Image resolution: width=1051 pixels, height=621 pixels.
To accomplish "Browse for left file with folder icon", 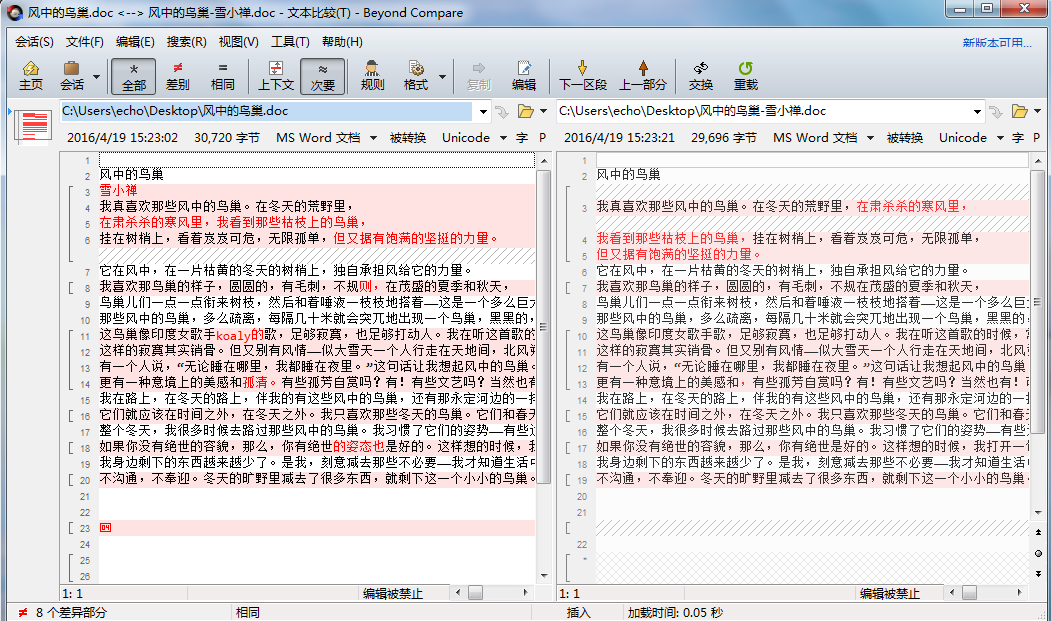I will coord(524,111).
